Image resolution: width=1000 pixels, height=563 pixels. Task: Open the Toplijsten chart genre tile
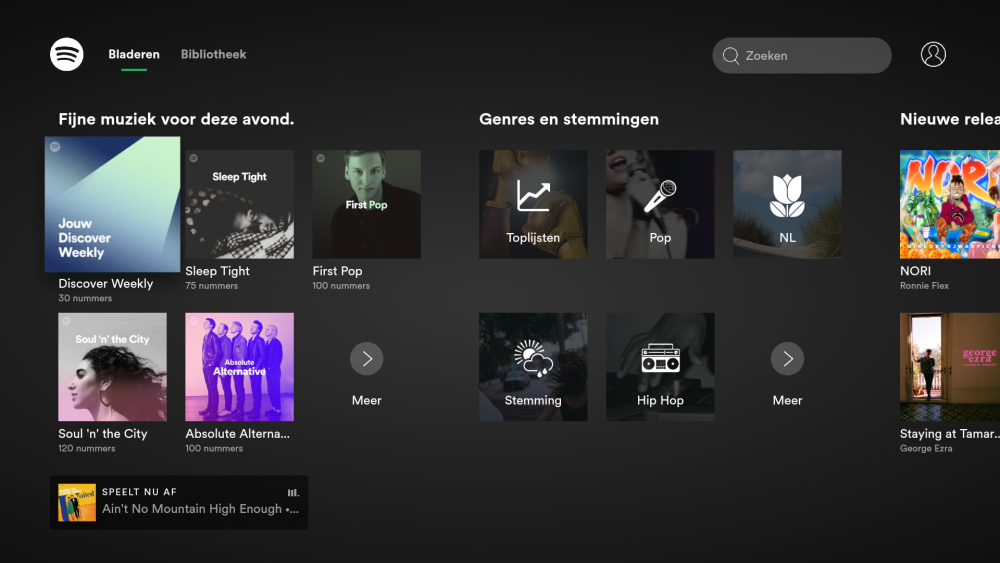(533, 204)
